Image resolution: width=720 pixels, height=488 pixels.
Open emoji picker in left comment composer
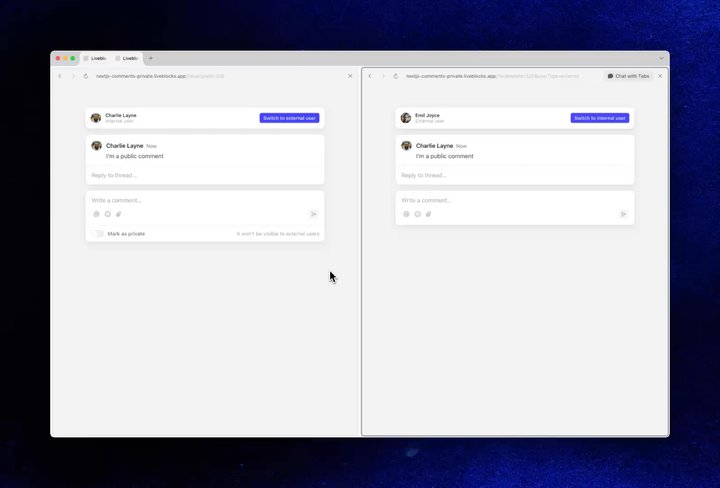[x=107, y=214]
